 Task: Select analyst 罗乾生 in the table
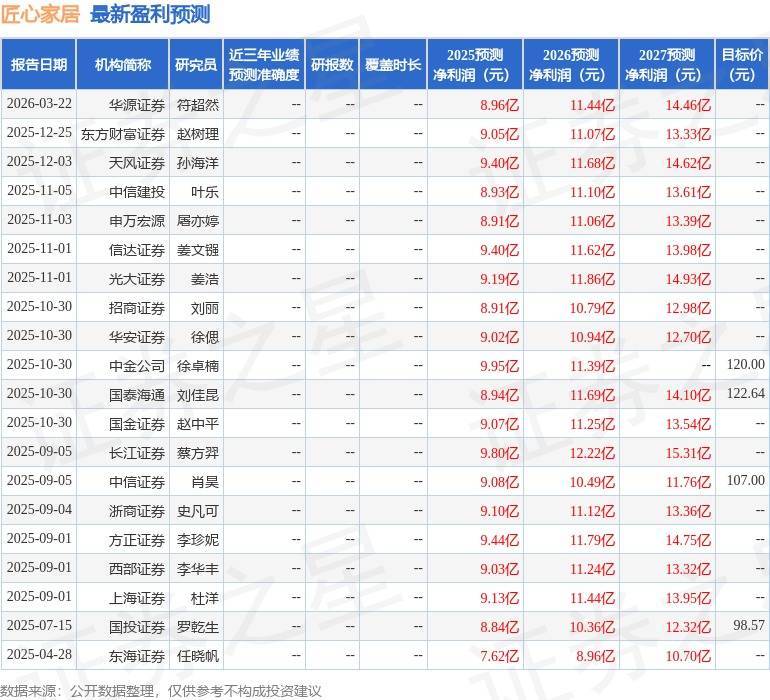197,627
